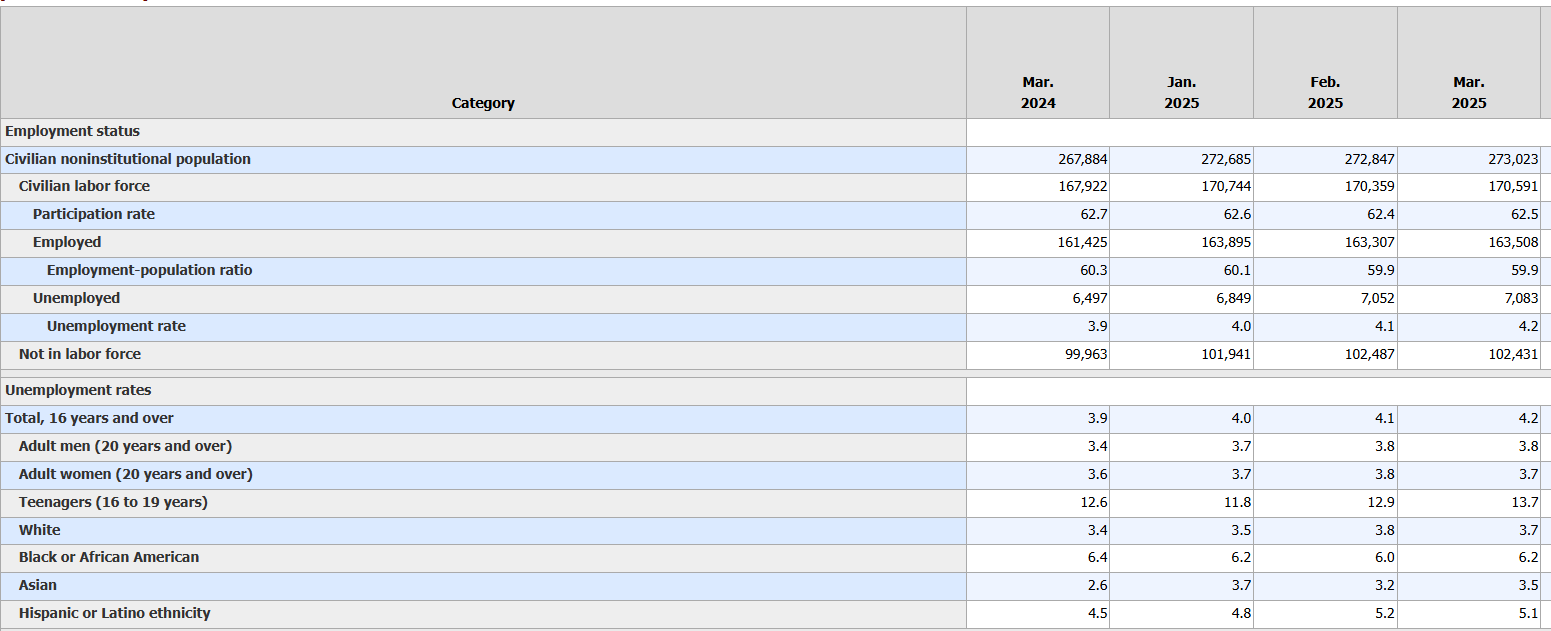Select the Mar. 2024 column header
The image size is (1551, 631).
click(x=1038, y=93)
